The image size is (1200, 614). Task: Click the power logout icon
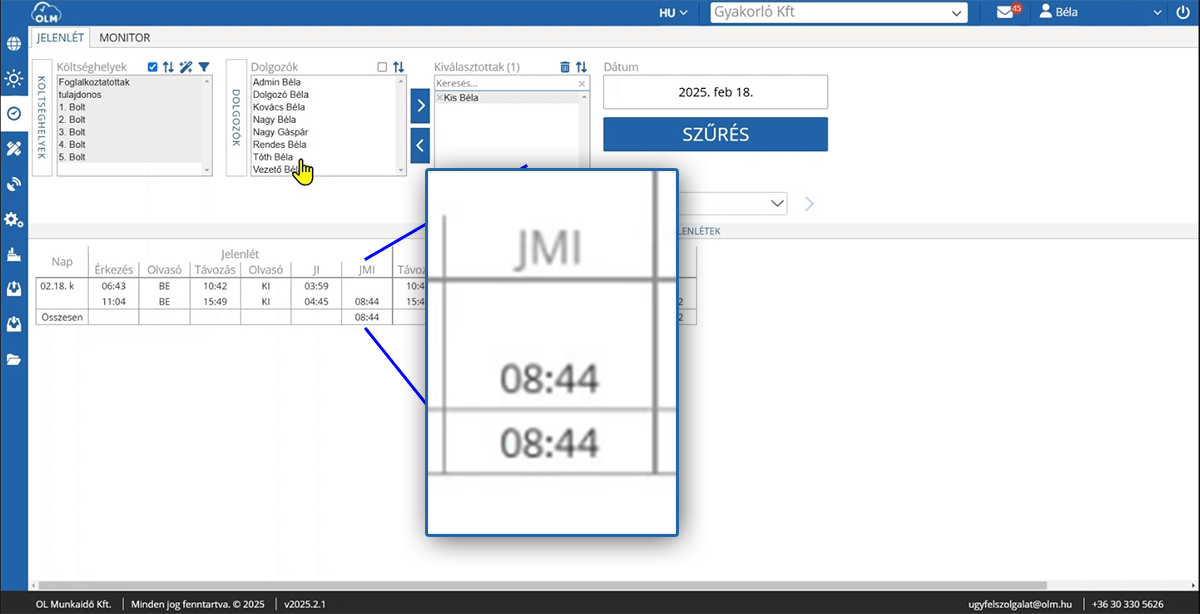[1185, 13]
